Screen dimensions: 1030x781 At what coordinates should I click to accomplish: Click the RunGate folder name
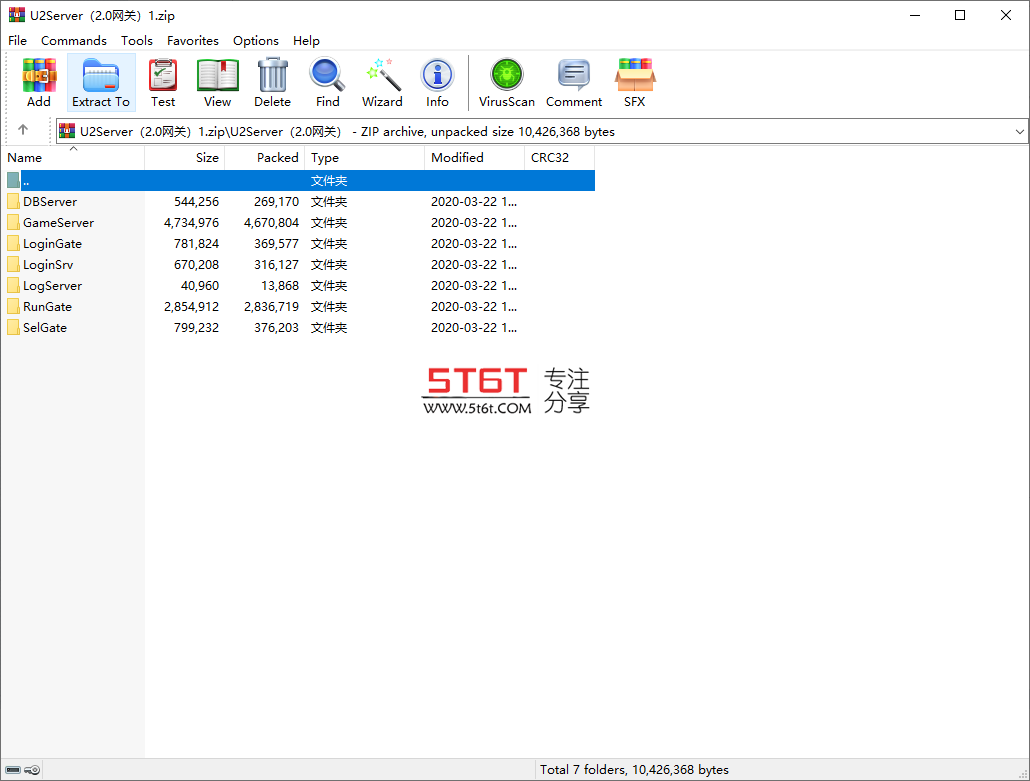click(47, 307)
